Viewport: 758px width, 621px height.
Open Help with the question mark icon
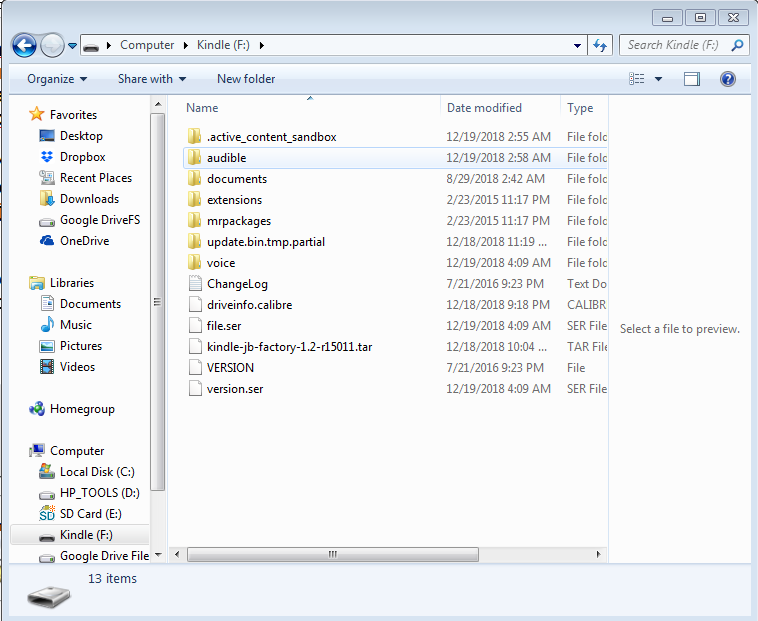(728, 79)
